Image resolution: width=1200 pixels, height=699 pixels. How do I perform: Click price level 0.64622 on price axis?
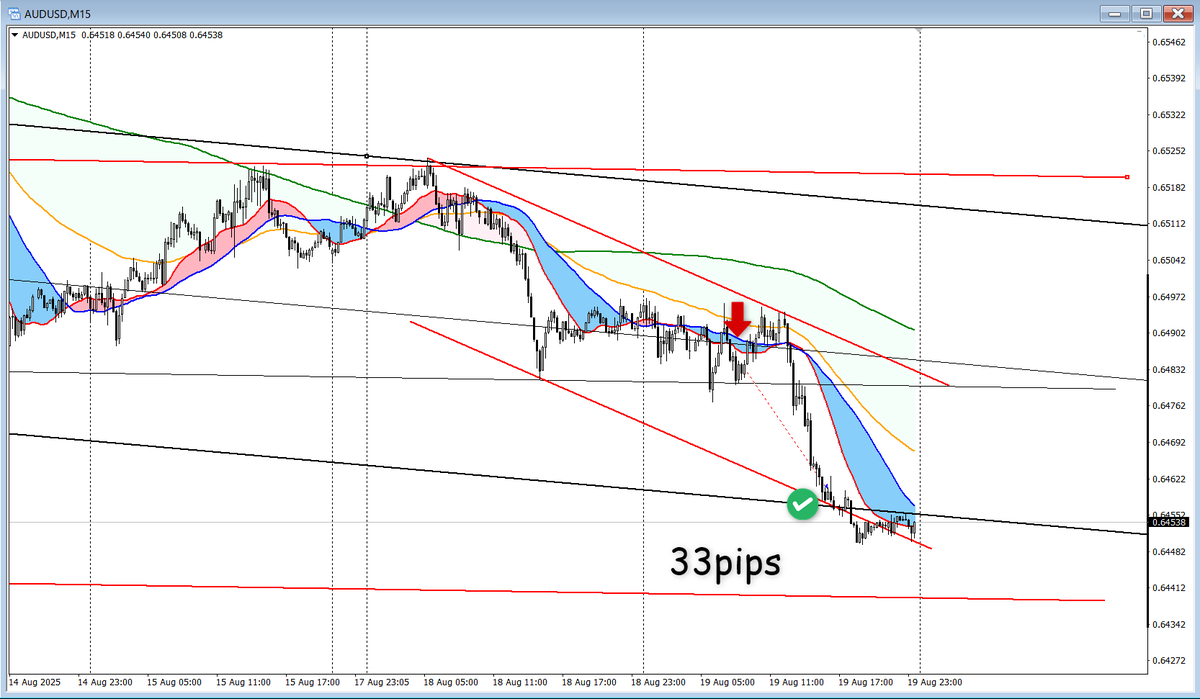(x=1168, y=479)
